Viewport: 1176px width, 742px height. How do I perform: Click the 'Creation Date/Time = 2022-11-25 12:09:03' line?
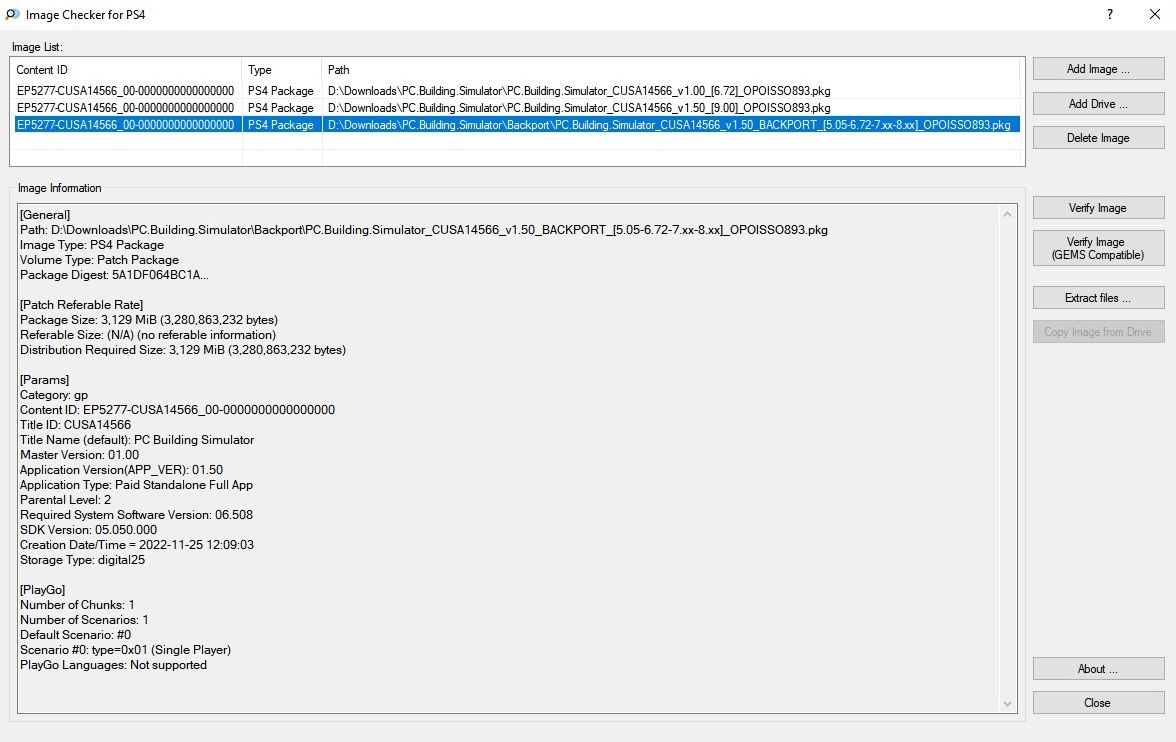(x=136, y=545)
